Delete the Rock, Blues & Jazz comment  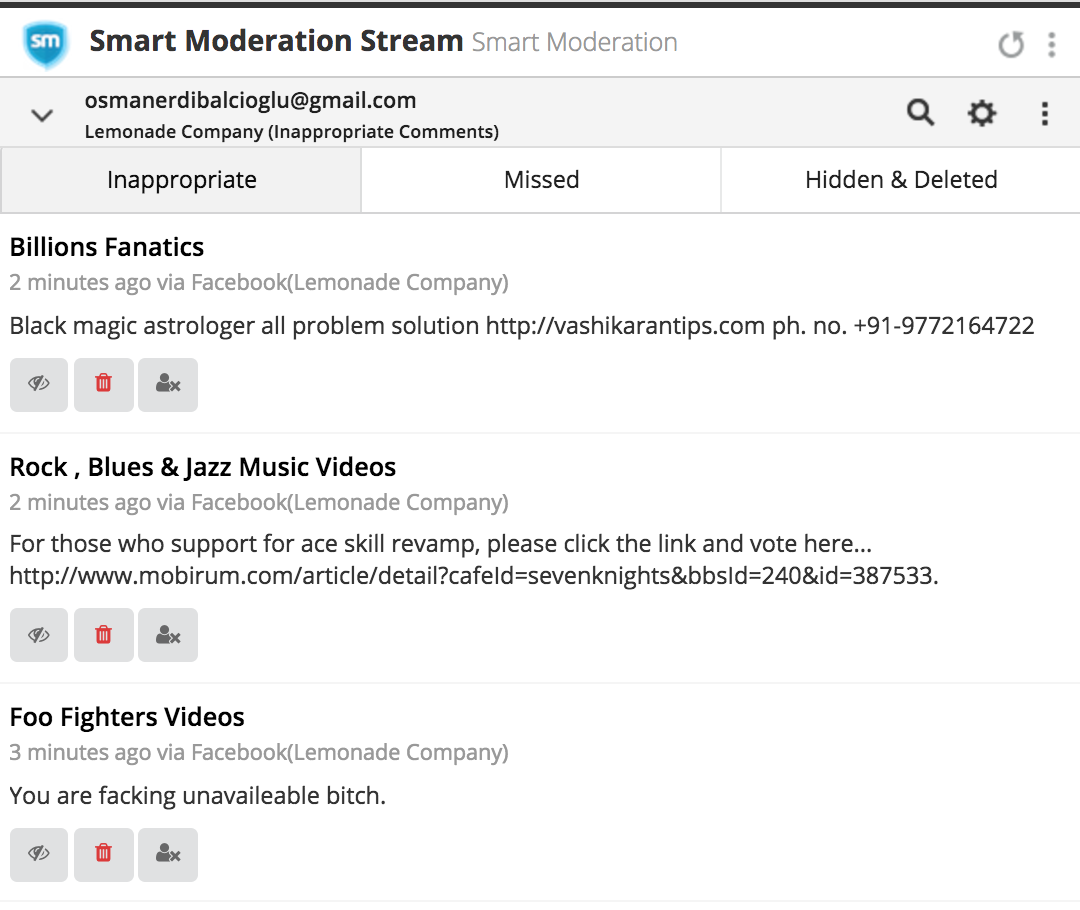tap(103, 635)
